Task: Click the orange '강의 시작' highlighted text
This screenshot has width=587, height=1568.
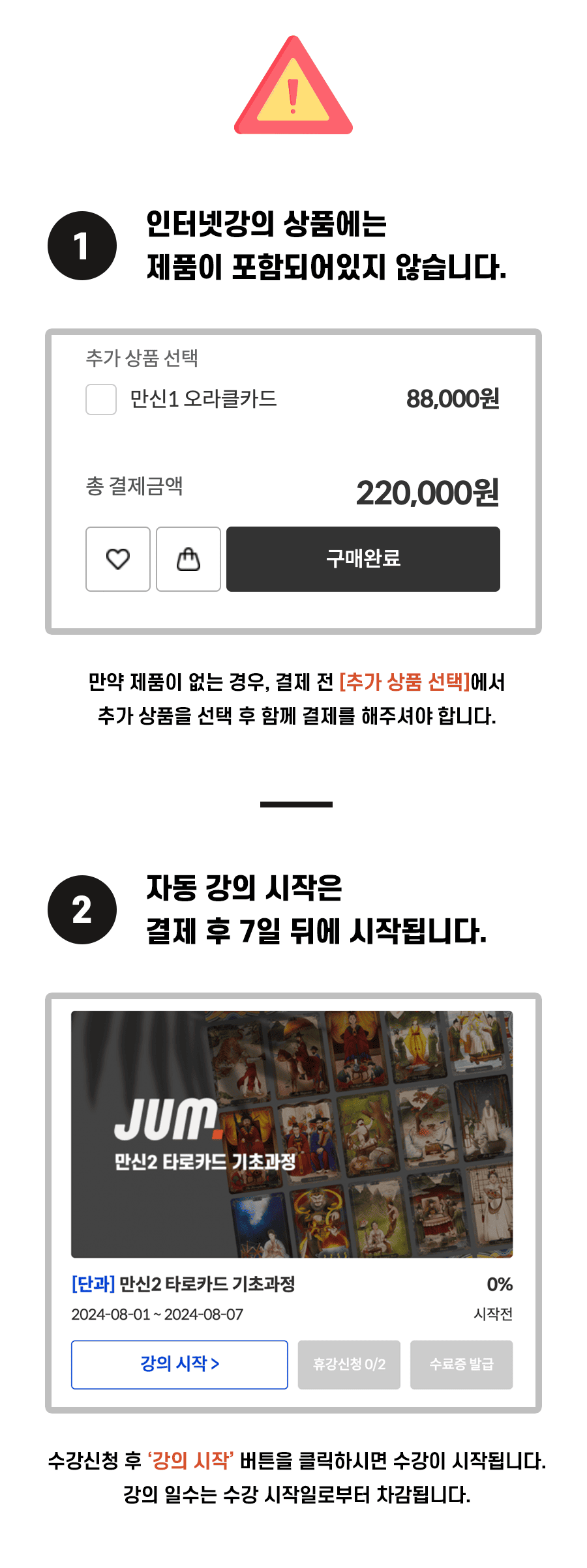Action: [190, 1461]
